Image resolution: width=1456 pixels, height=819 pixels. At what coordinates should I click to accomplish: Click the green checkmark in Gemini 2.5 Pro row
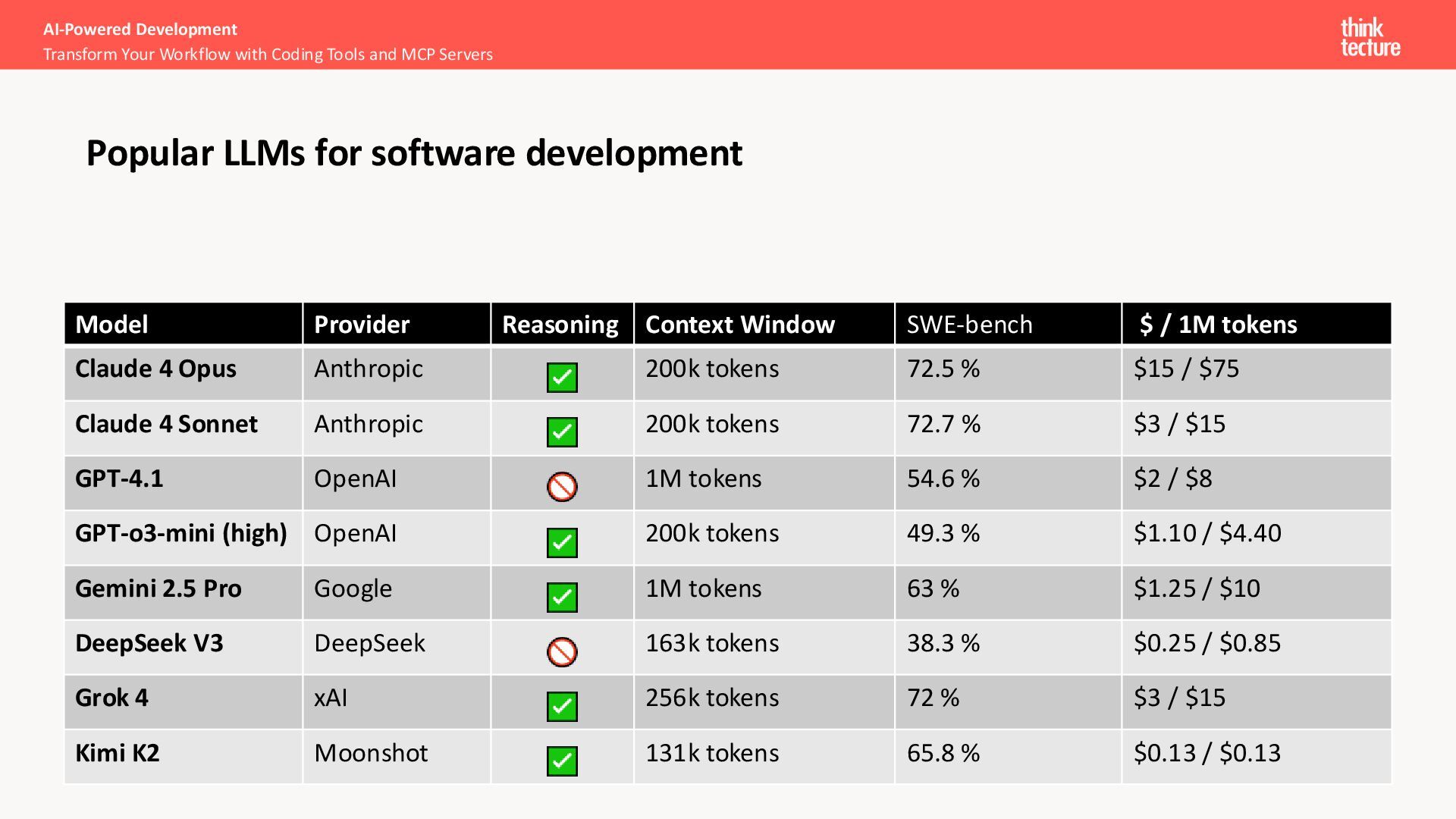[562, 597]
